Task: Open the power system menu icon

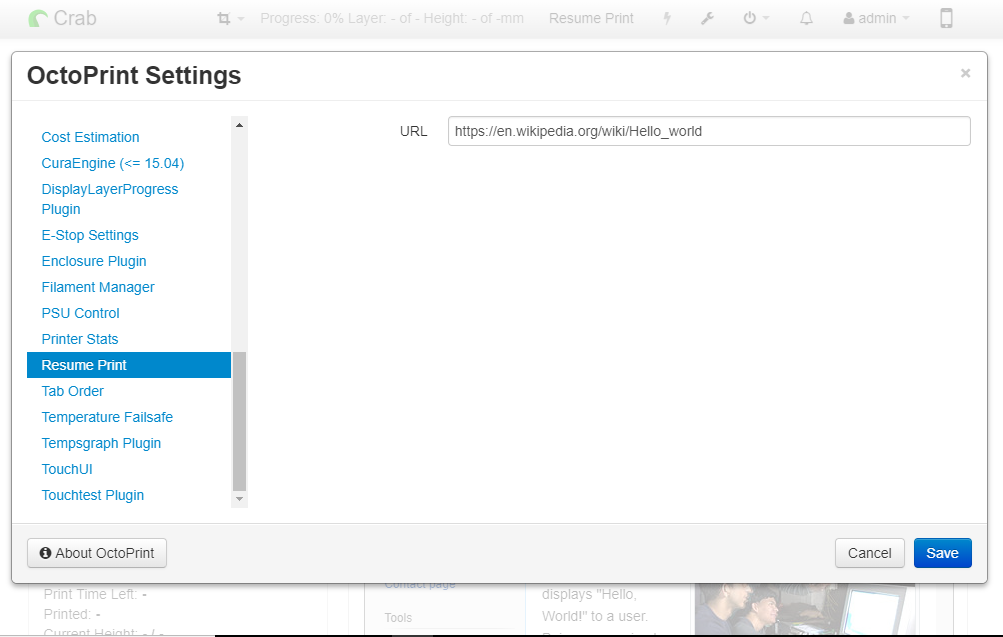Action: 750,18
